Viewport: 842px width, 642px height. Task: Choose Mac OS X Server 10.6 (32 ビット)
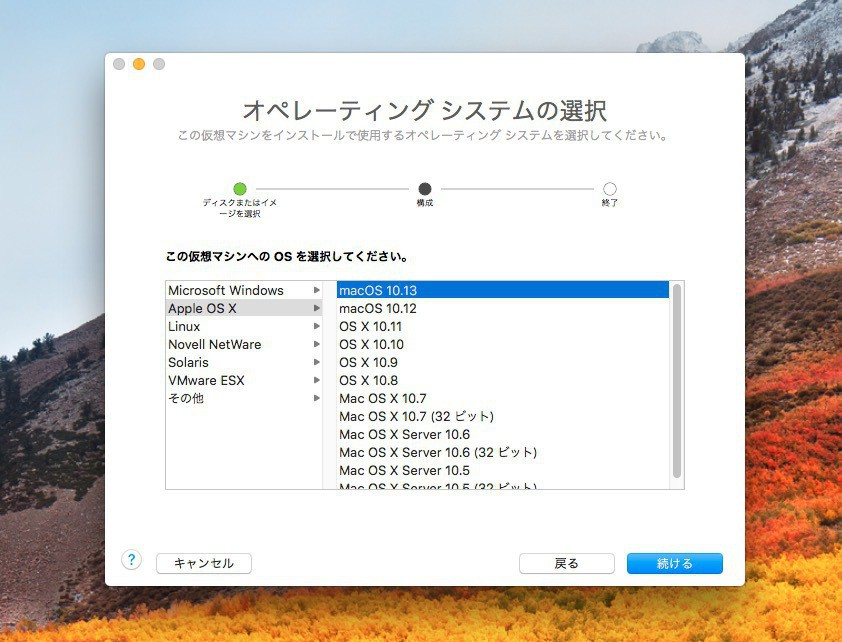503,452
